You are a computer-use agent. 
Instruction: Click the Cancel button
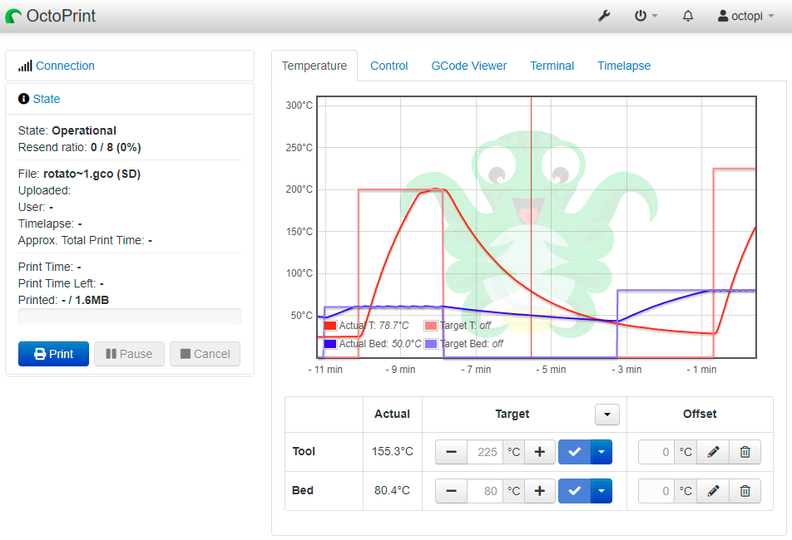[205, 354]
